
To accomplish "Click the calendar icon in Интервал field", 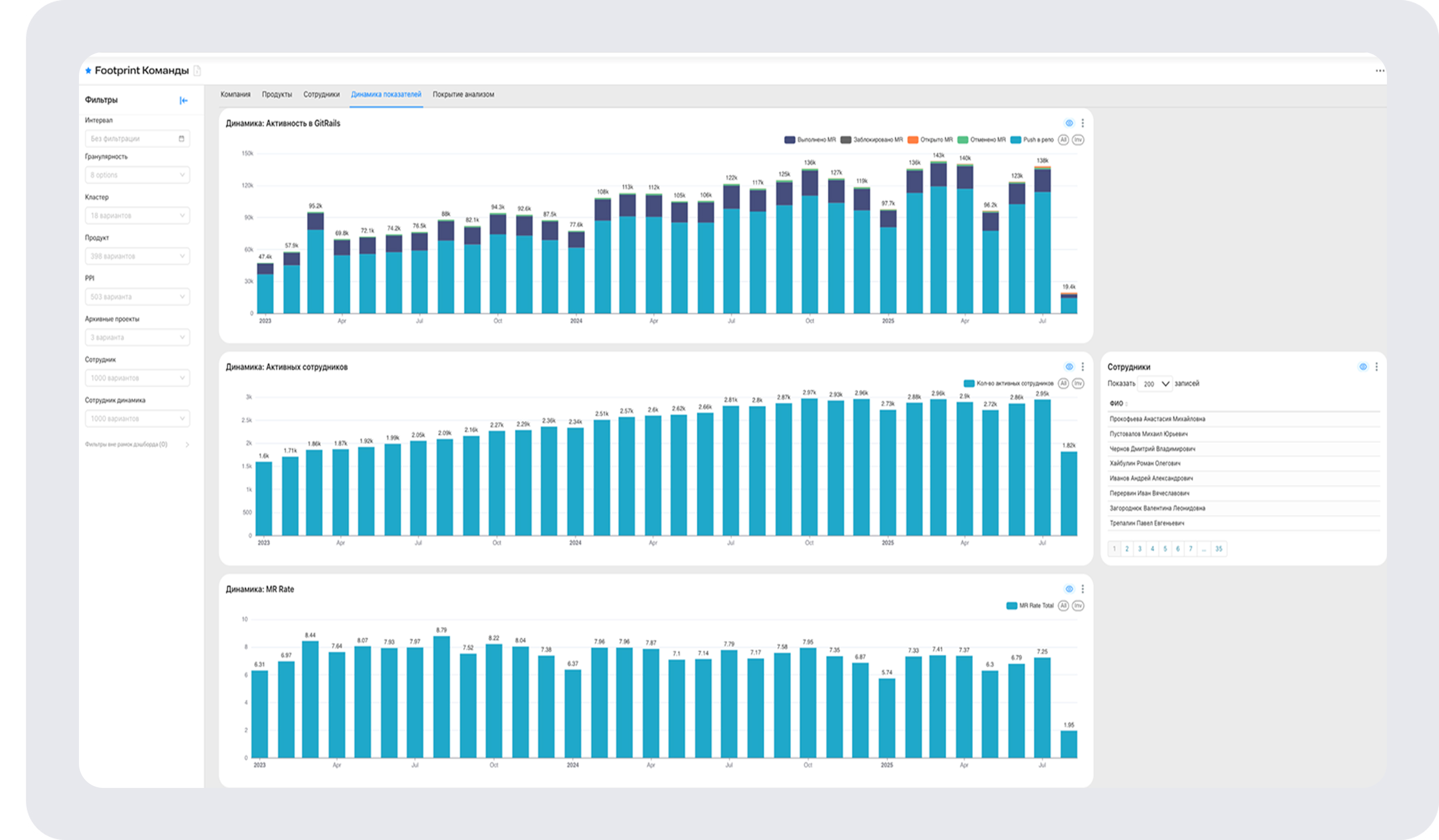I will (x=182, y=139).
